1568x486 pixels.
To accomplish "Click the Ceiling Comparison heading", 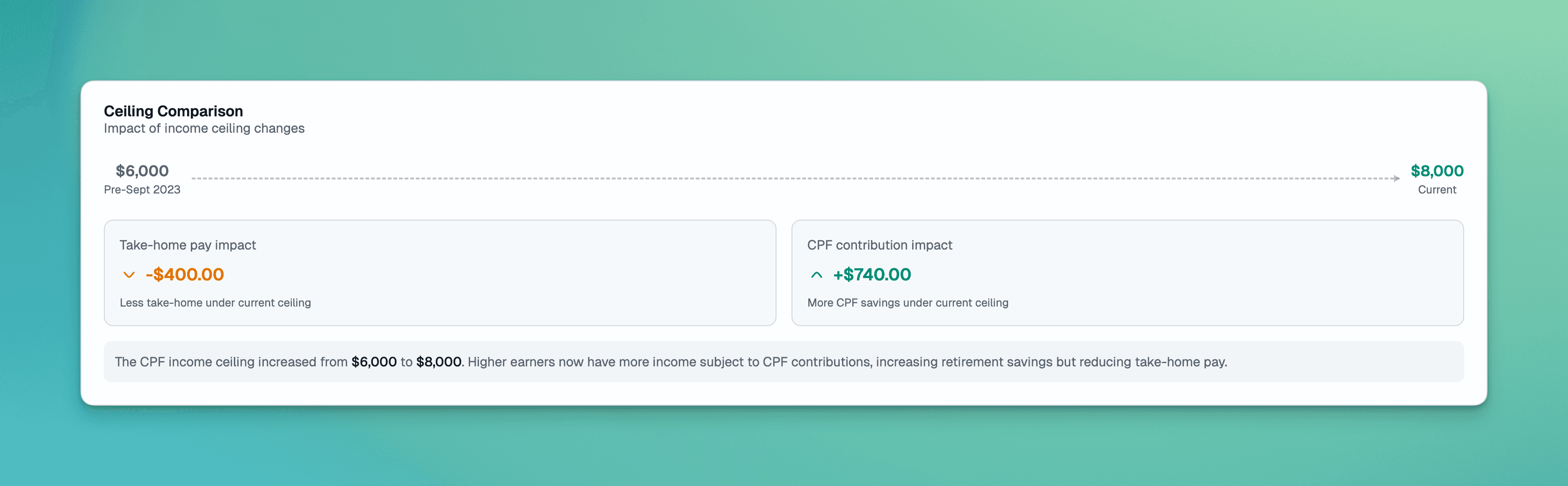I will 173,111.
